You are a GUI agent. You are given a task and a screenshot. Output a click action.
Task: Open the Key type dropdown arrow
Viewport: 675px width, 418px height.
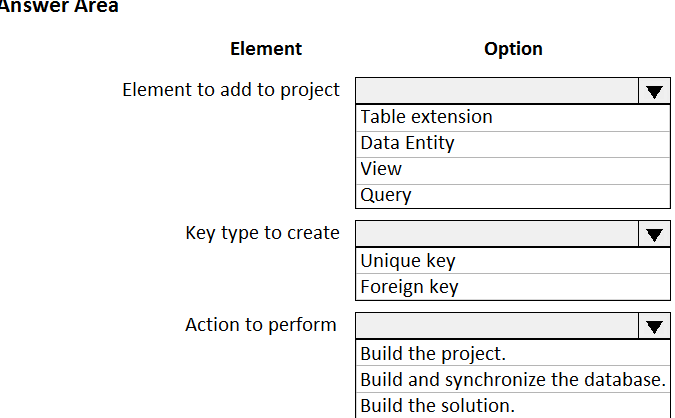(x=653, y=235)
